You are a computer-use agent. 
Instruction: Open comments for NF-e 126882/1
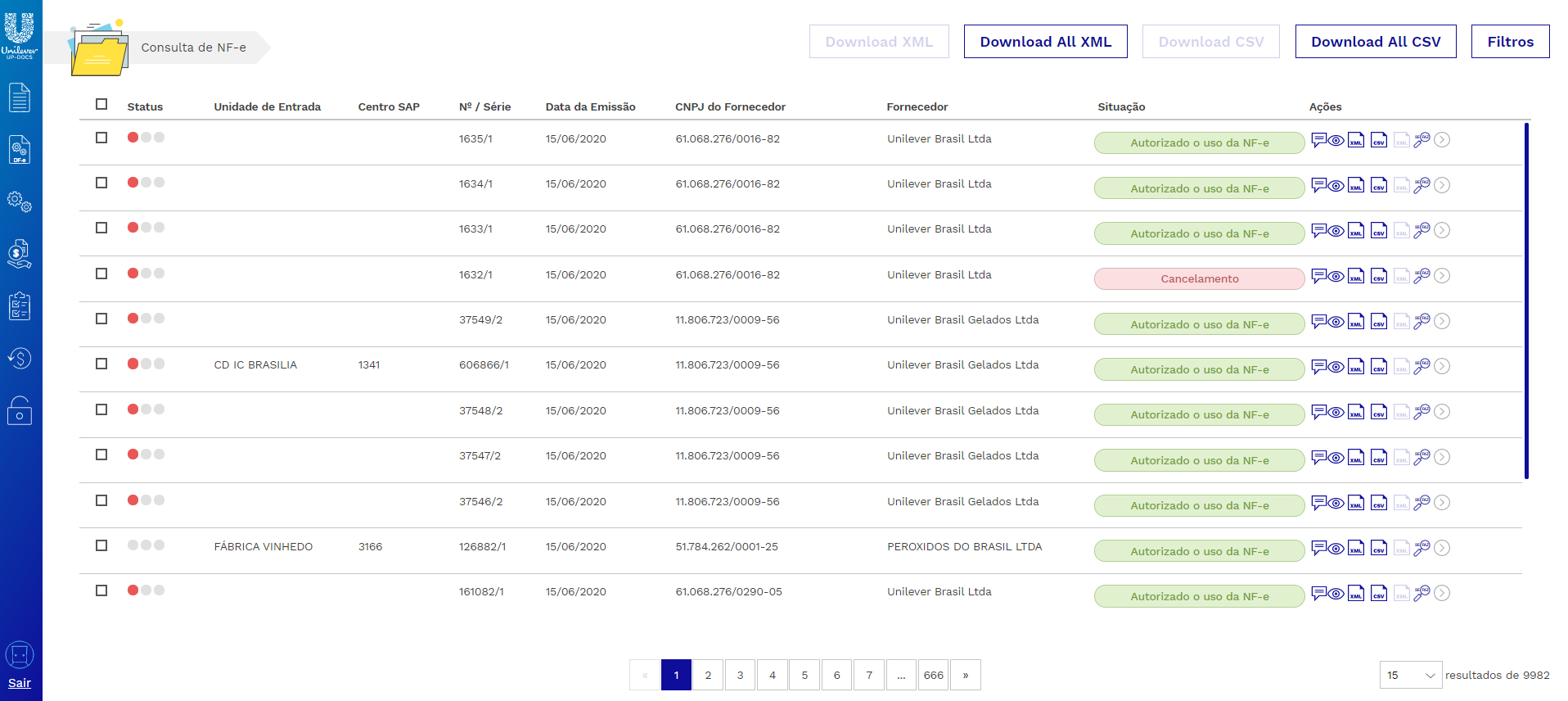(x=1318, y=548)
